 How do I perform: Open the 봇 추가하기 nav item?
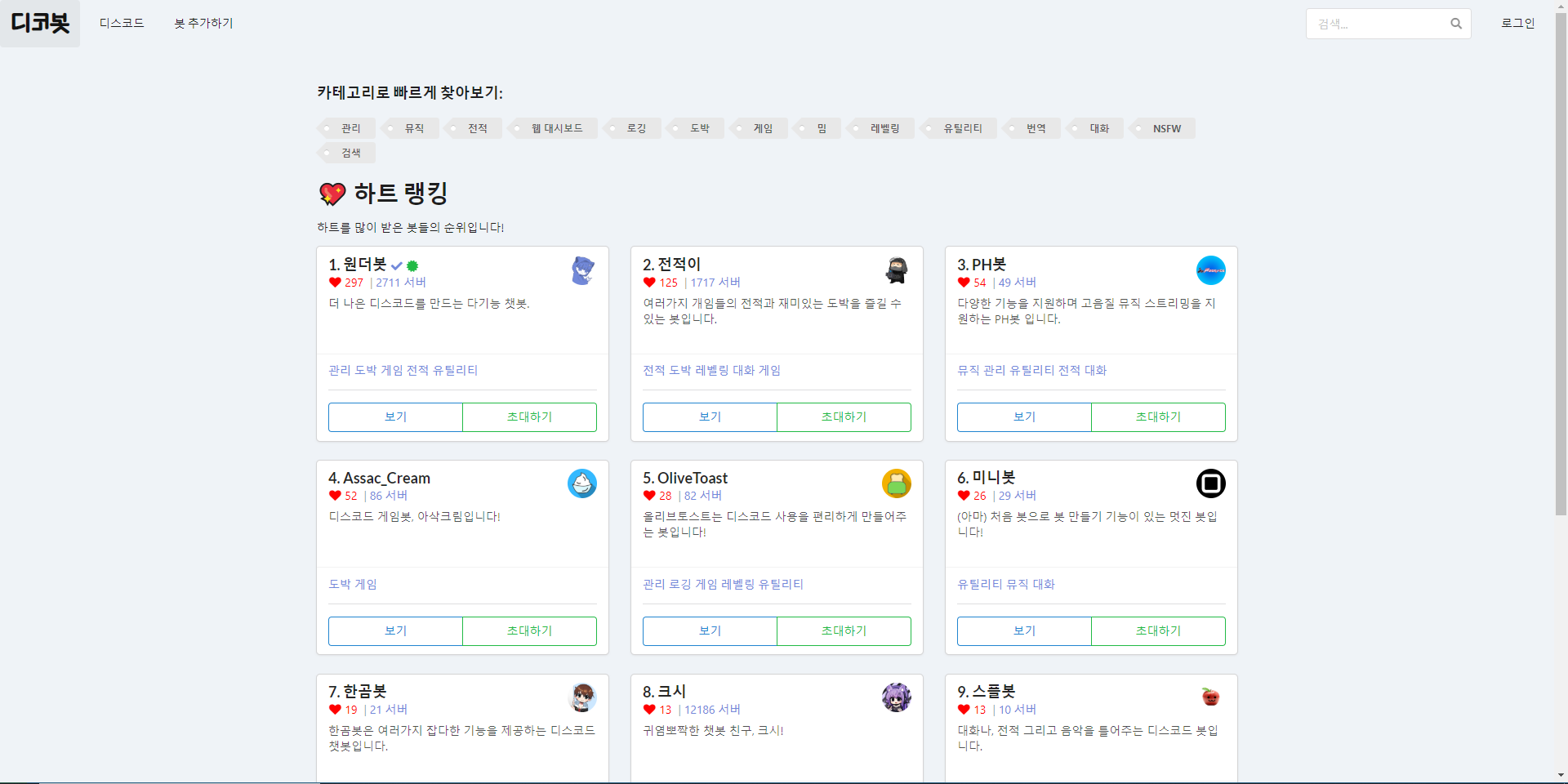[203, 23]
